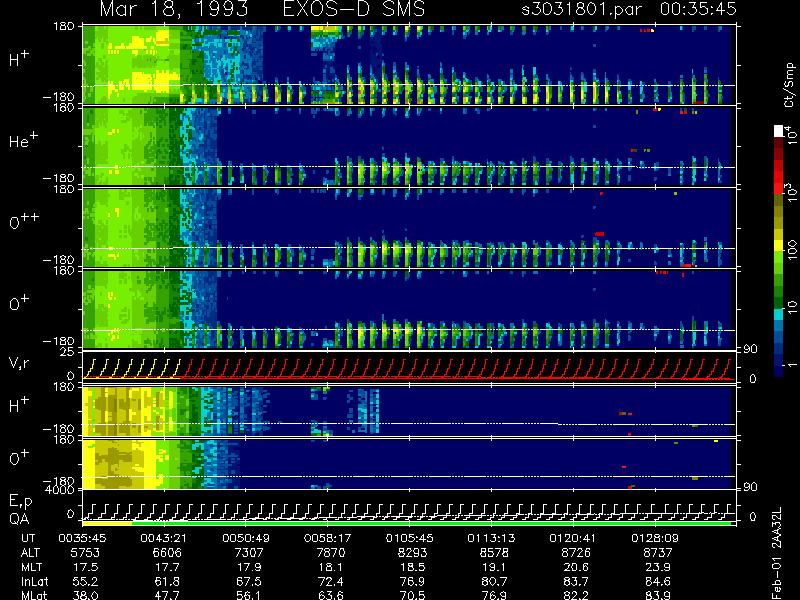Click the "UT" row header
Viewport: 800px width, 600px height.
point(29,538)
